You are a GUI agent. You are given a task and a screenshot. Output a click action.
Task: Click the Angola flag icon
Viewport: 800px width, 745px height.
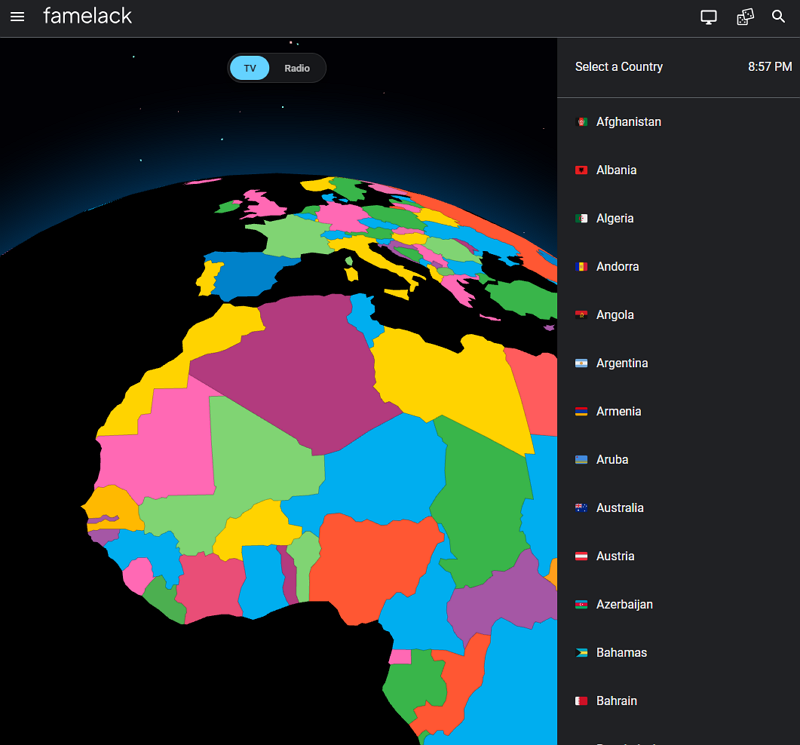pyautogui.click(x=581, y=315)
